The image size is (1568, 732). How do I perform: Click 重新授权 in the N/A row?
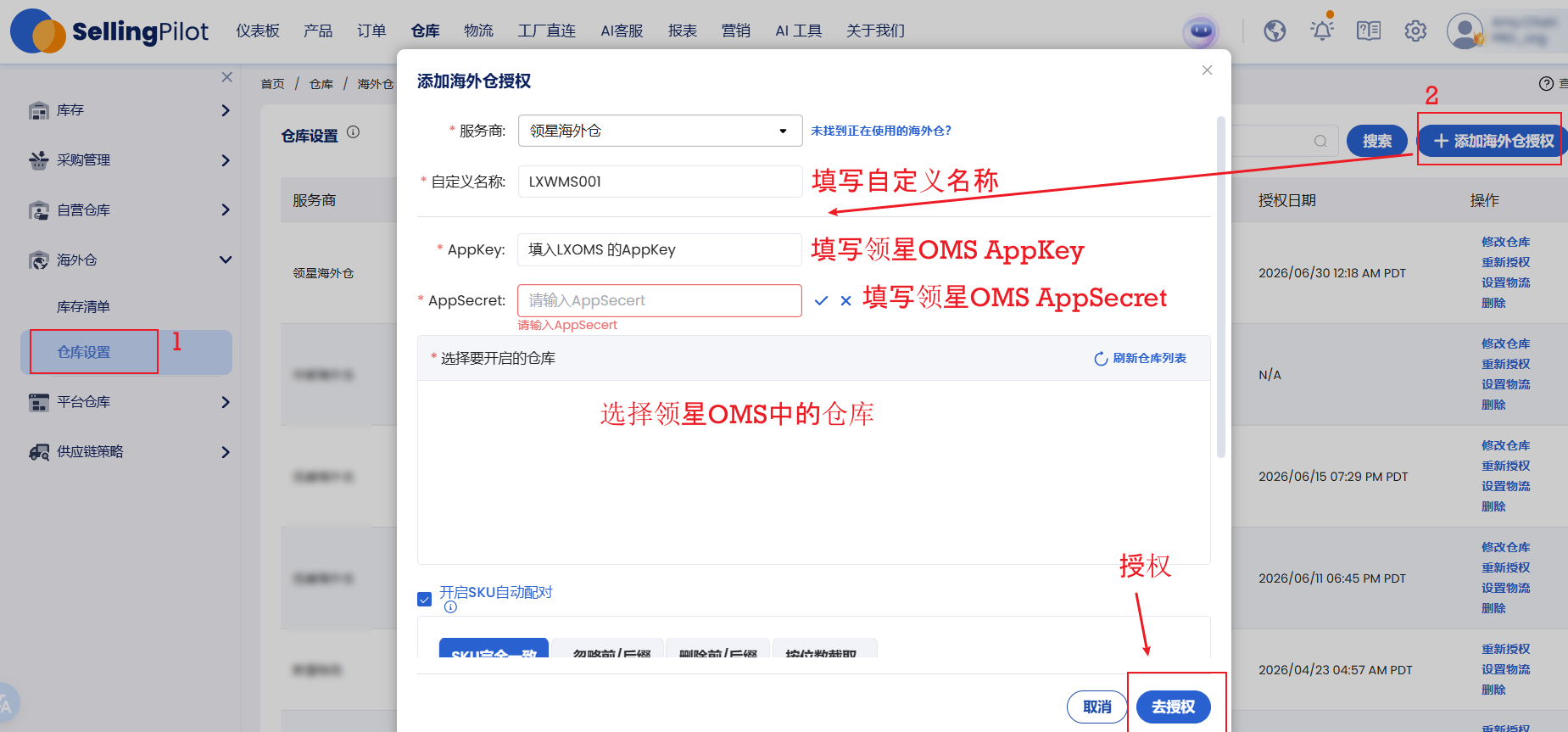[x=1505, y=365]
